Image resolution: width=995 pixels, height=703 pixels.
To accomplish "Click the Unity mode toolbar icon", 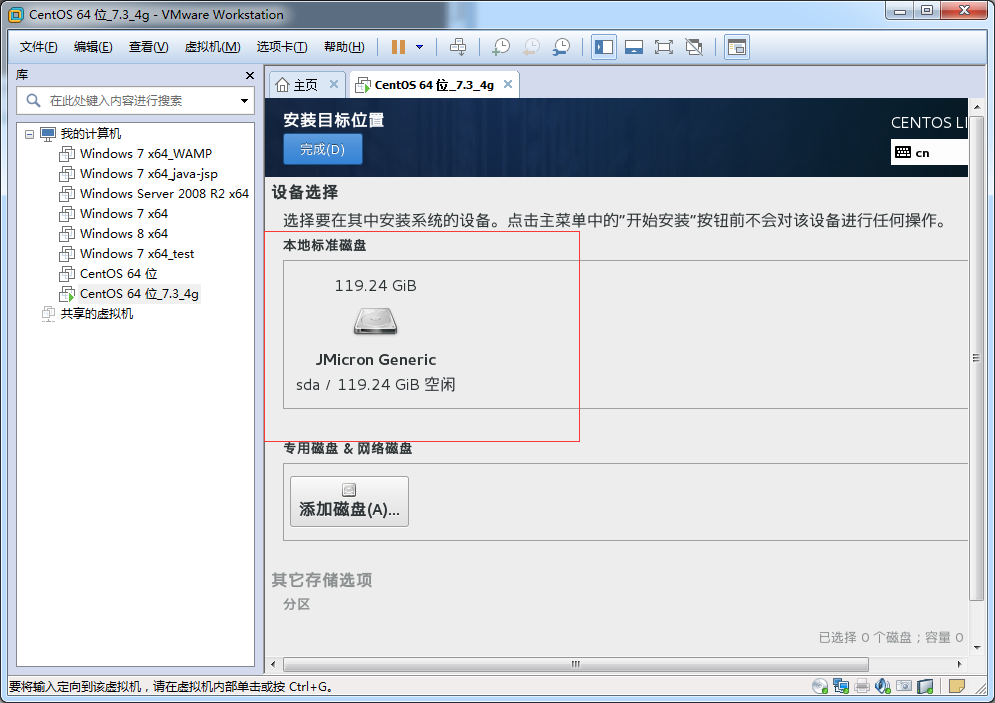I will 694,47.
